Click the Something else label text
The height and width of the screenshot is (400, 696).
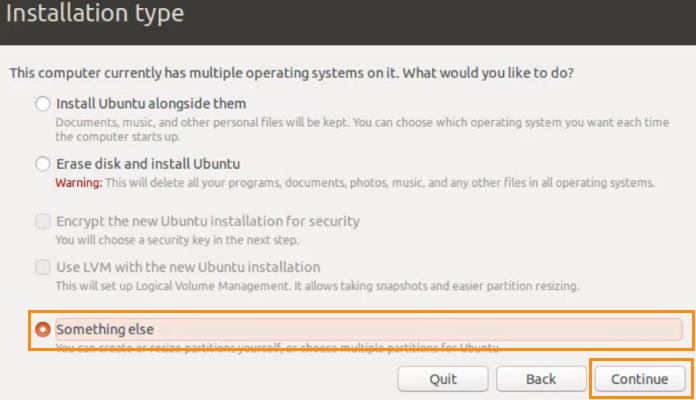point(105,329)
